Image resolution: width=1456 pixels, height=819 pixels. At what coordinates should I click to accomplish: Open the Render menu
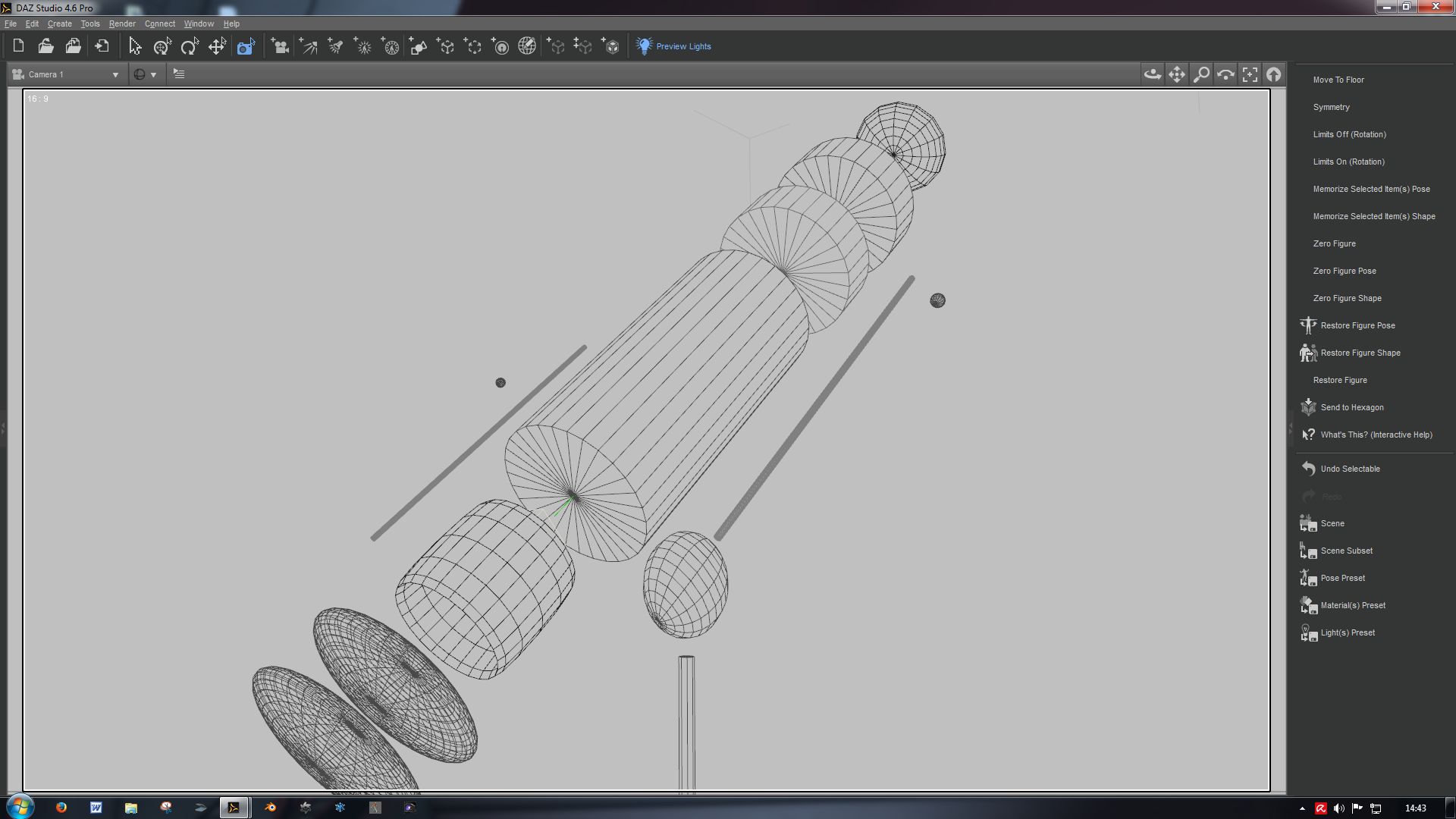click(121, 24)
